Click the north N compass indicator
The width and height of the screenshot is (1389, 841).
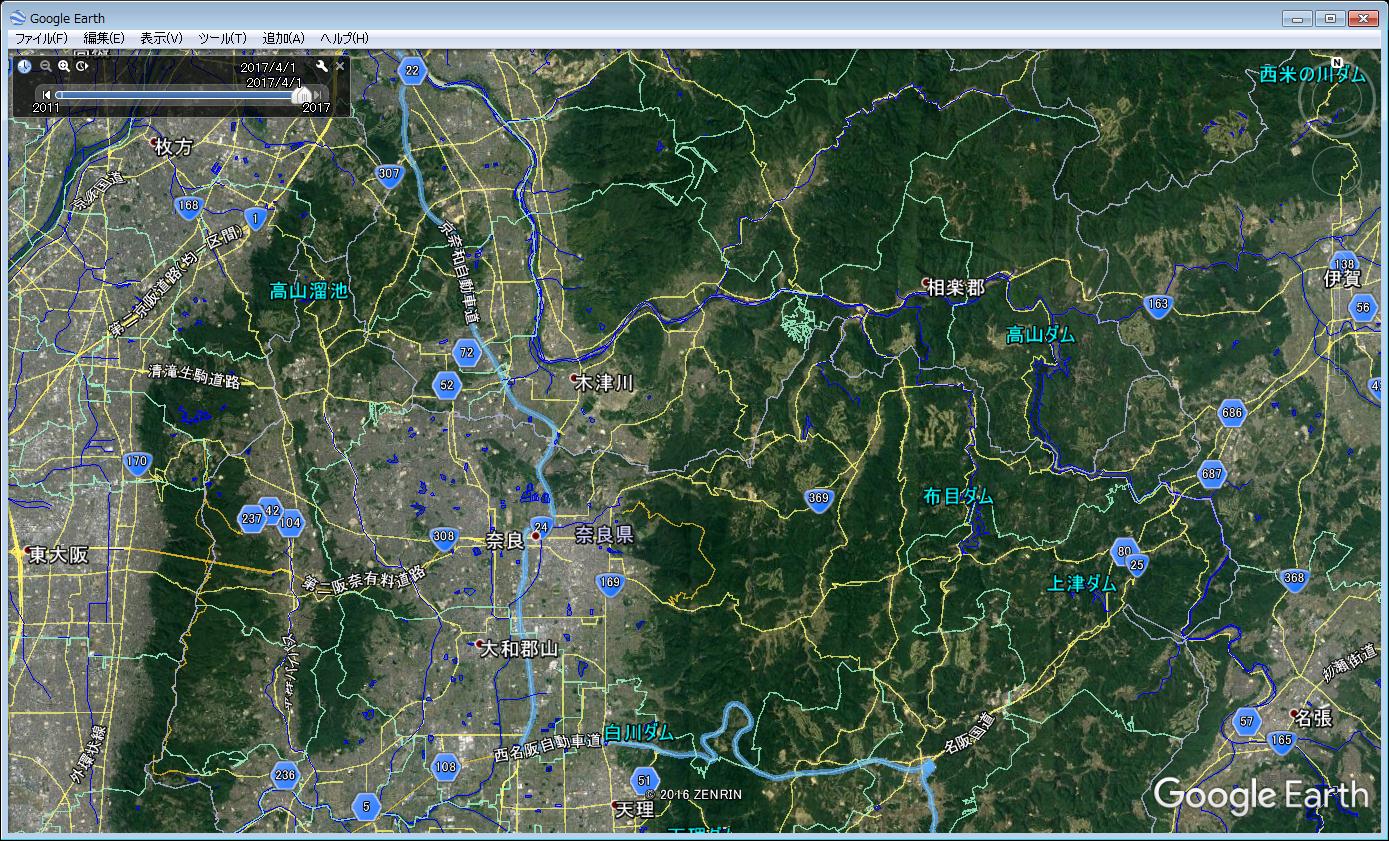pos(1336,64)
